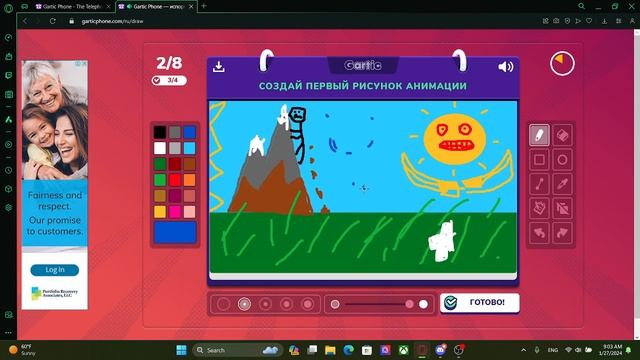
Task: Select the fourth brush size
Action: pos(287,304)
